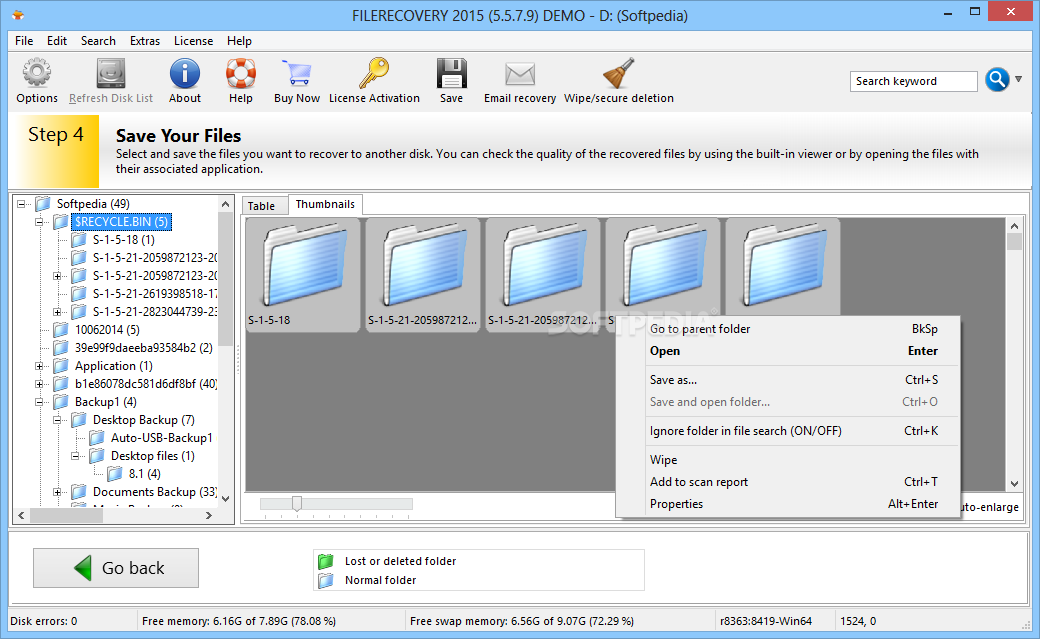Open the Extras menu
This screenshot has height=639, width=1040.
click(x=145, y=40)
